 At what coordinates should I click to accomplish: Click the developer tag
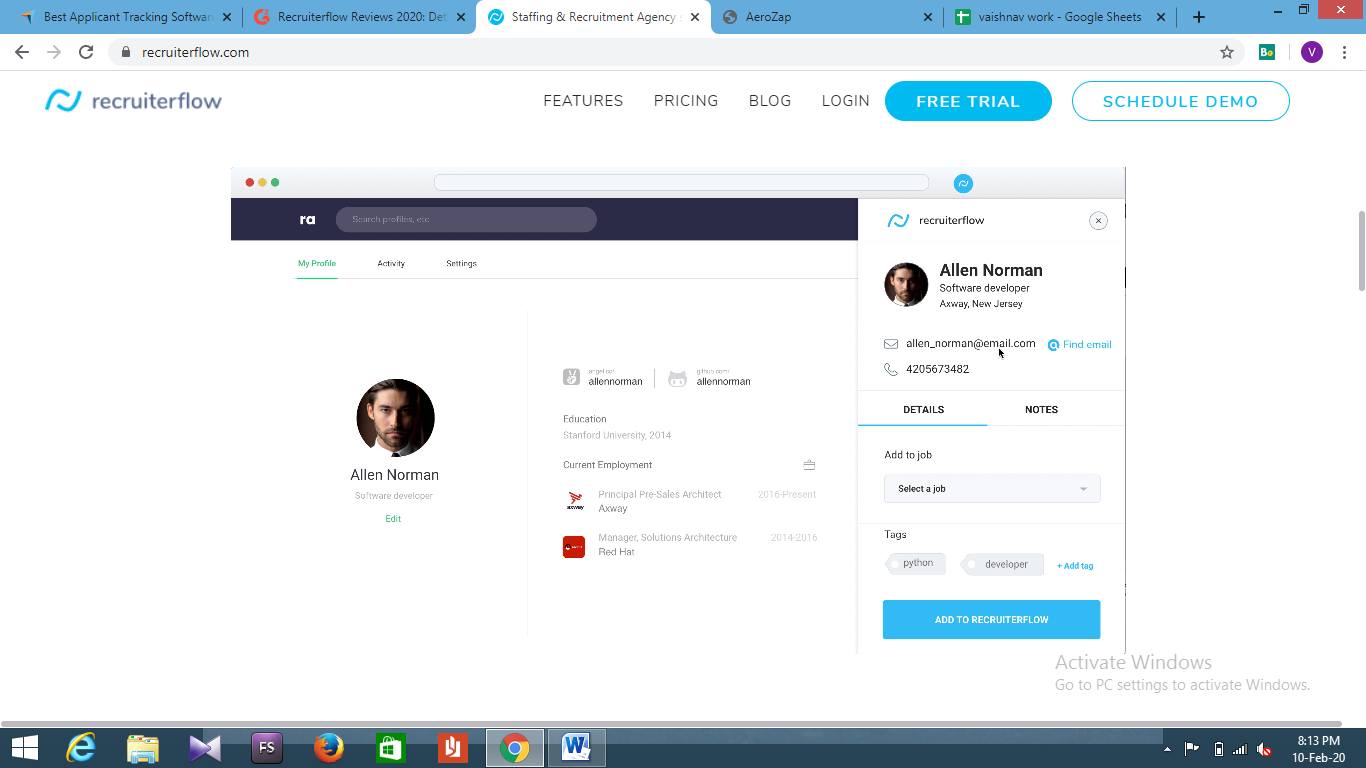[x=1003, y=564]
